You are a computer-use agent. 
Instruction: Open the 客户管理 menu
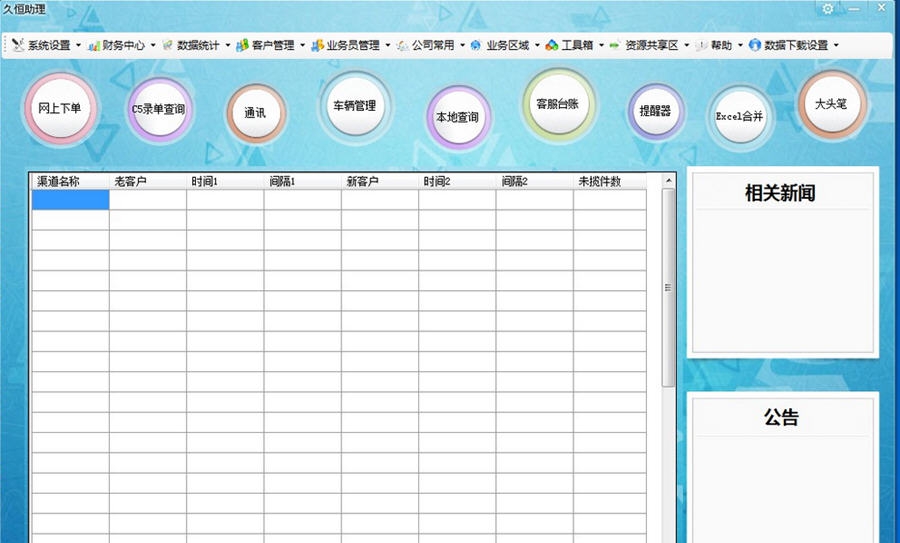coord(273,45)
